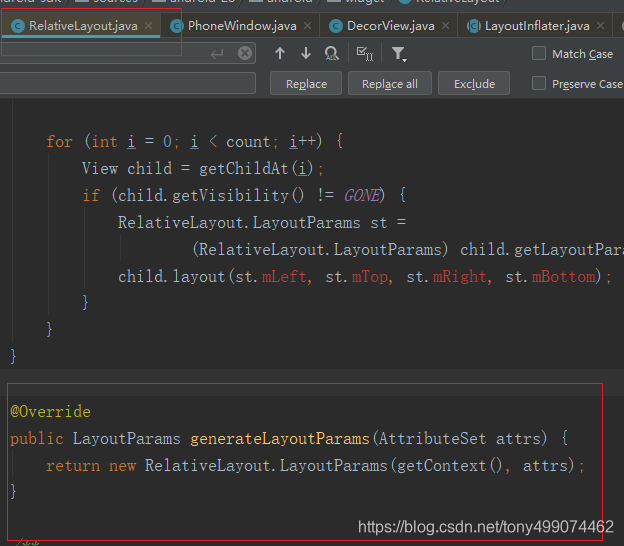Click the GONE constant in code
Image resolution: width=624 pixels, height=546 pixels.
point(363,195)
